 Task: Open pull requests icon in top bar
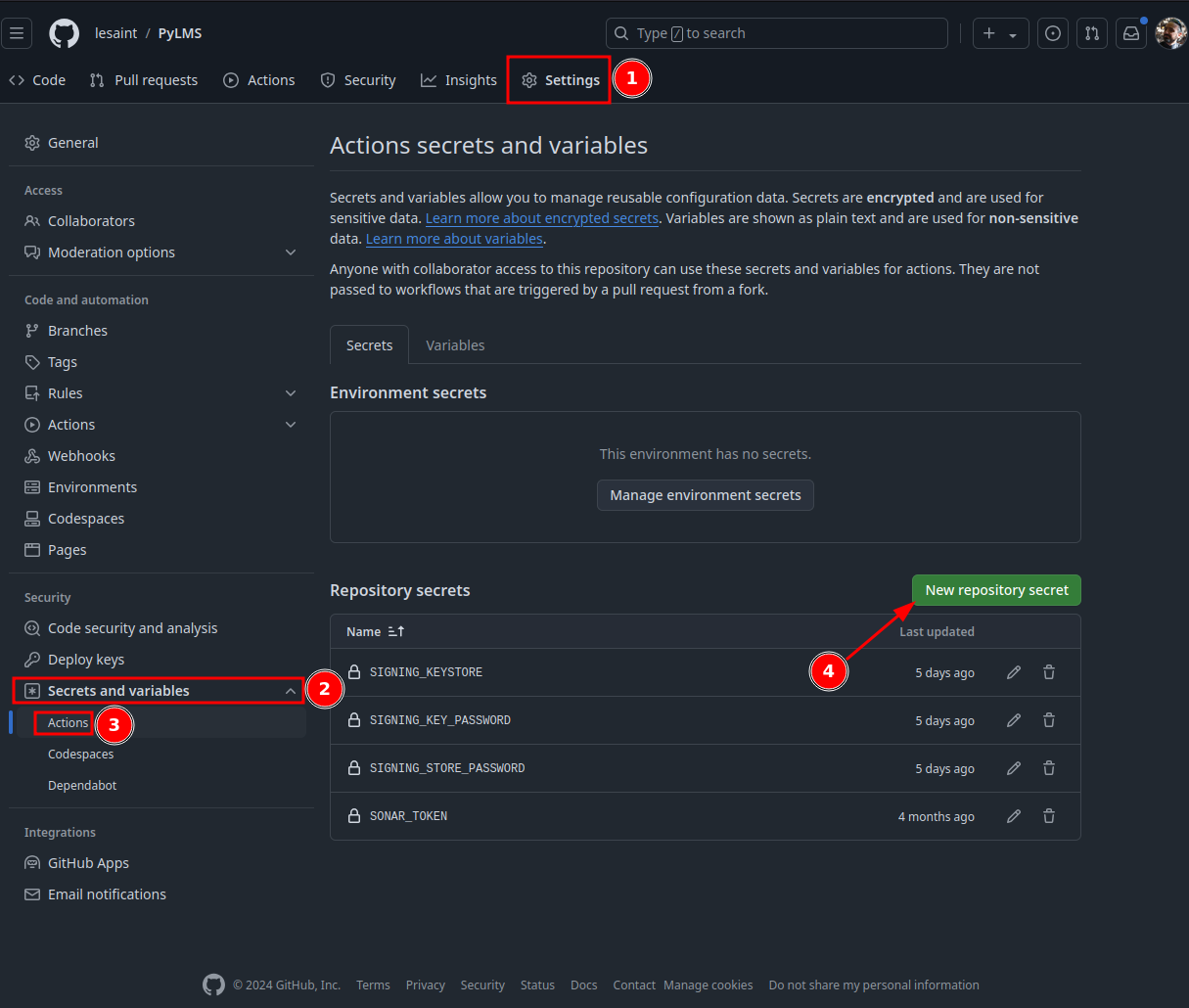pos(1092,33)
